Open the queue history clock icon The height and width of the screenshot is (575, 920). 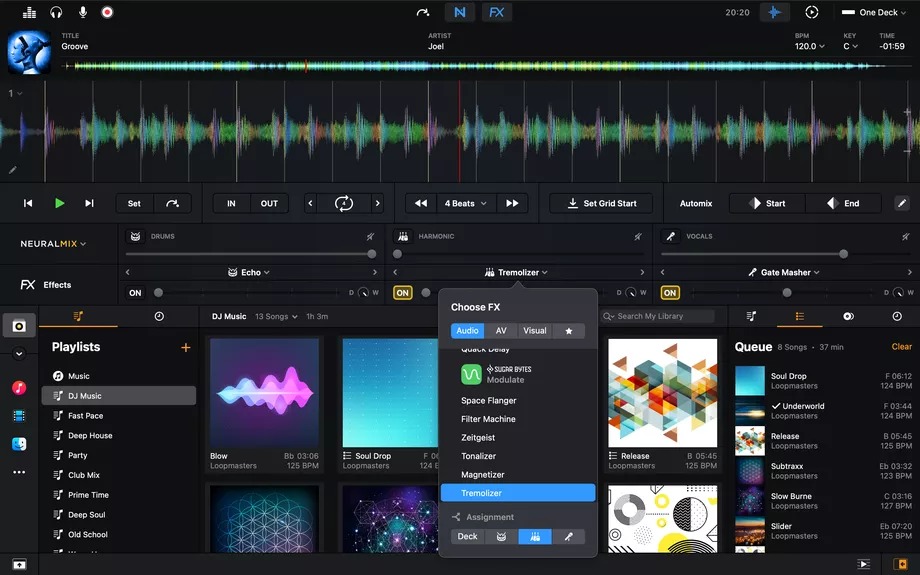point(897,316)
